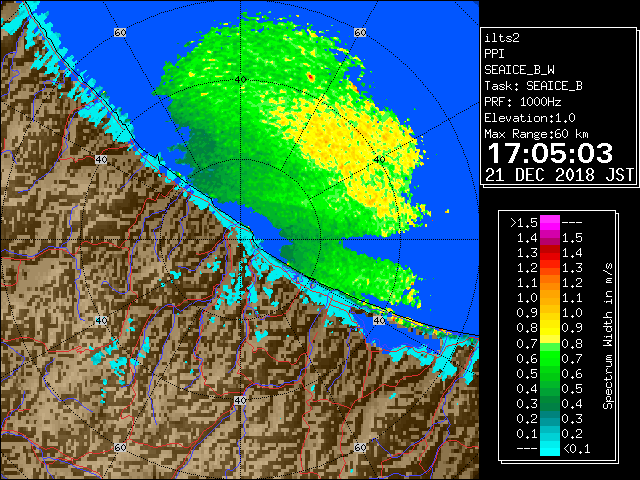Pick the bright cyan swatch for <0.1
640x480 pixels.
click(x=550, y=449)
